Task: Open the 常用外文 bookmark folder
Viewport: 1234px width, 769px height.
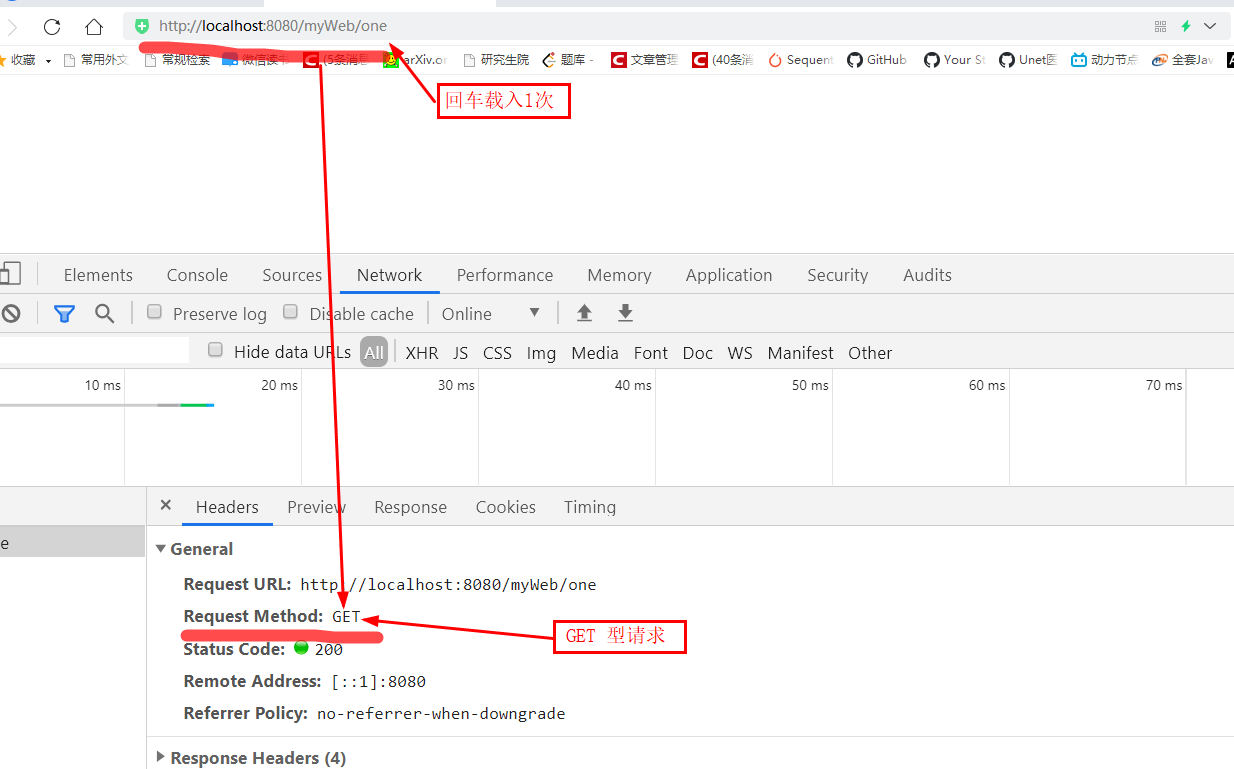Action: point(96,60)
